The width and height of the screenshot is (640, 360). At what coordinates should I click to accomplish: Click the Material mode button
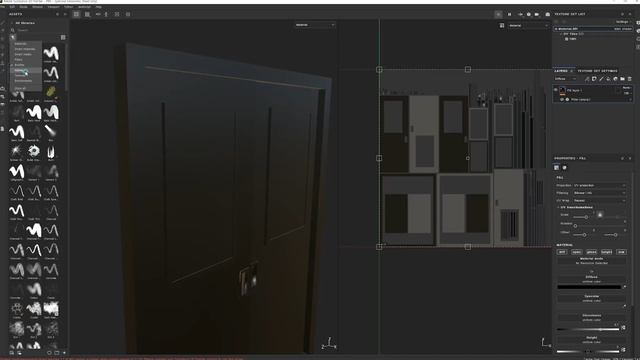tap(591, 261)
